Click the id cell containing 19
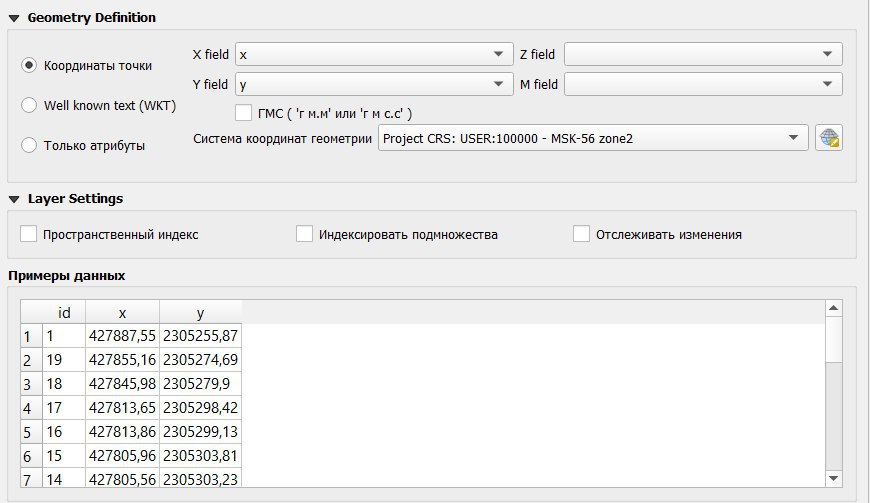Image resolution: width=870 pixels, height=503 pixels. pyautogui.click(x=64, y=360)
